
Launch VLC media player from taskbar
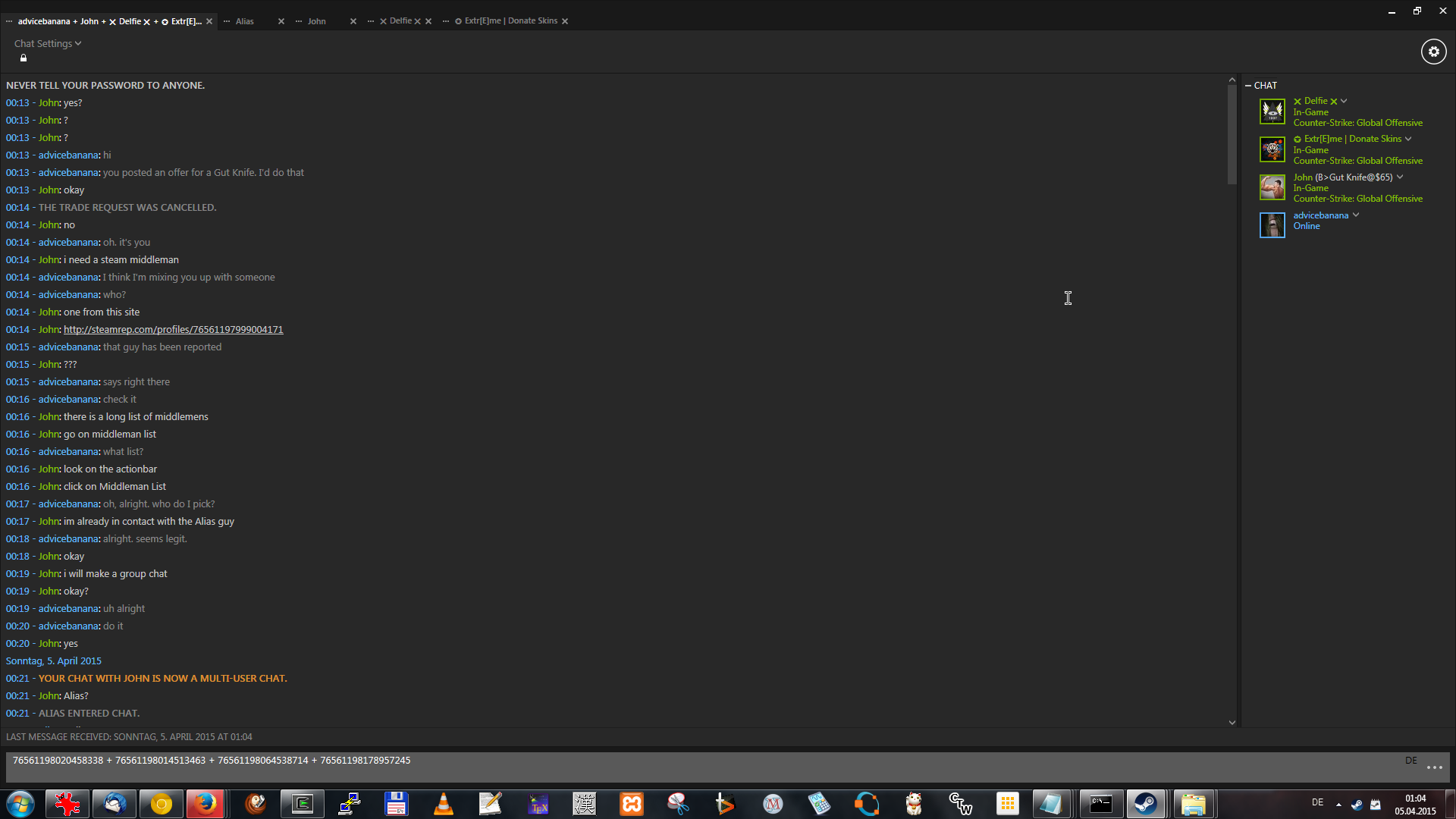[443, 804]
